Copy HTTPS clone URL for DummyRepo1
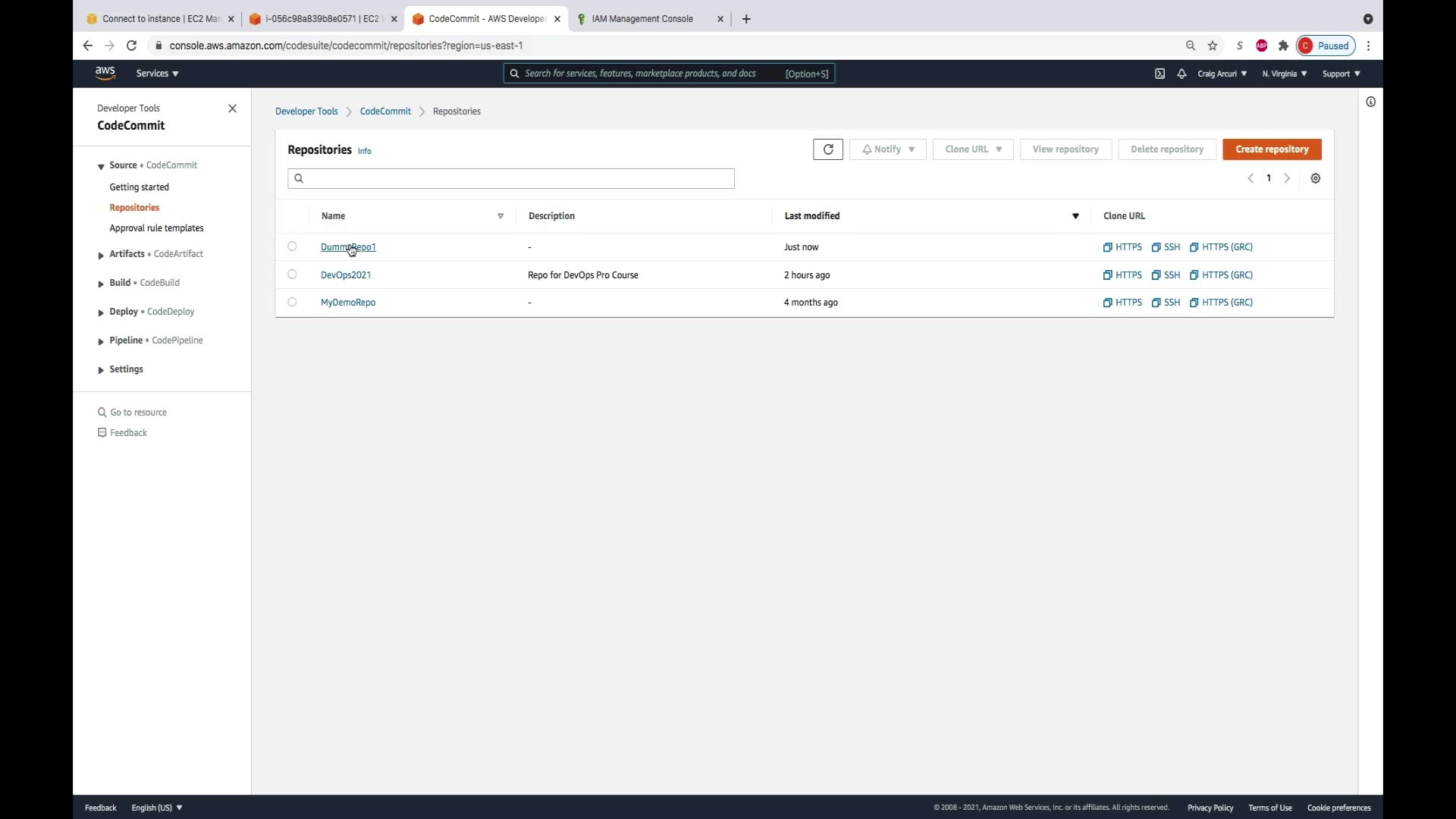Image resolution: width=1456 pixels, height=819 pixels. coord(1122,247)
